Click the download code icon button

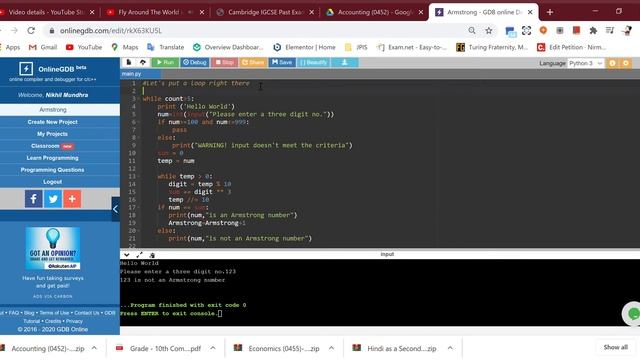point(344,62)
